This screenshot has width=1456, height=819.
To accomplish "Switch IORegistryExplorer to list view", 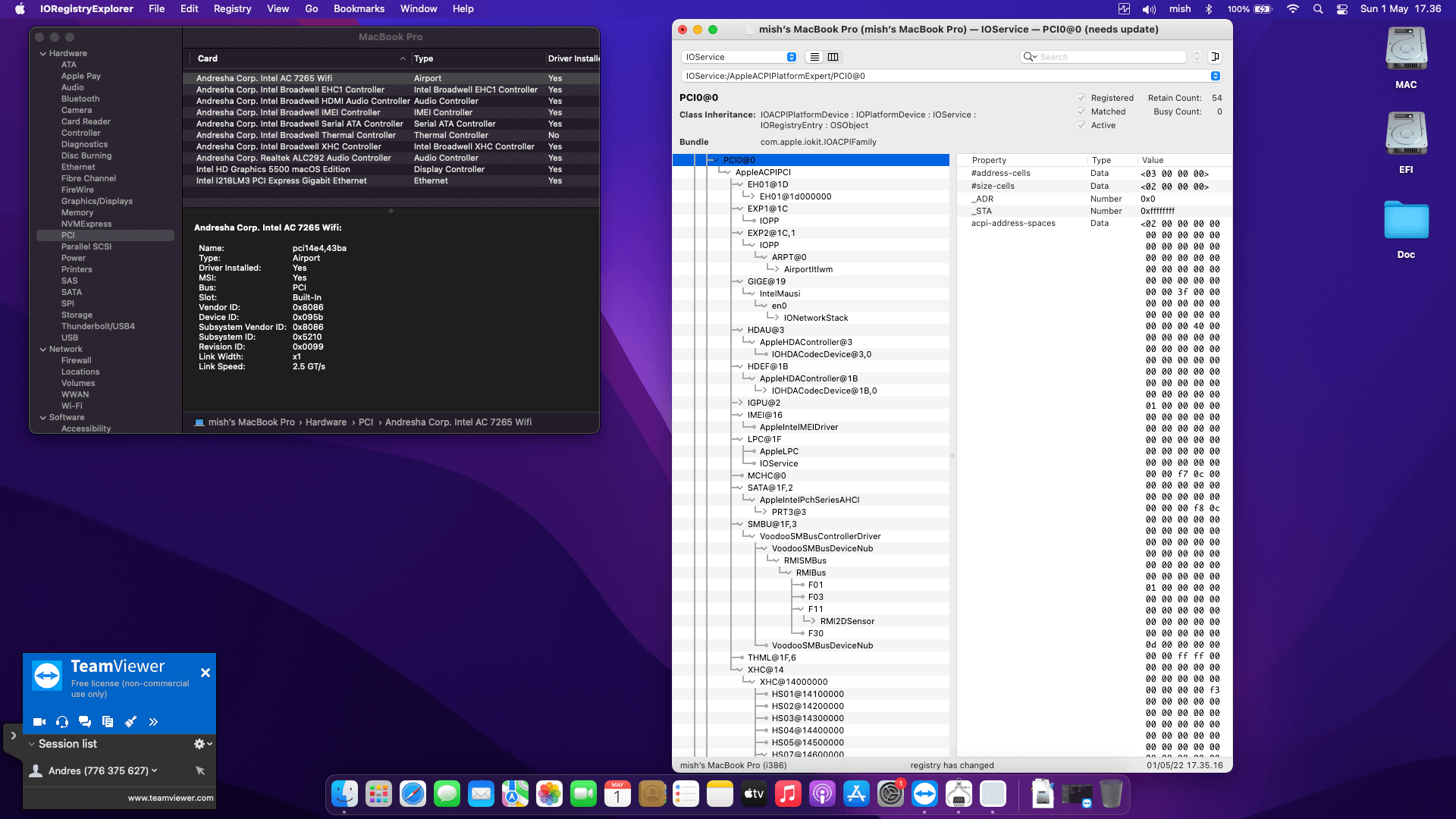I will click(814, 57).
